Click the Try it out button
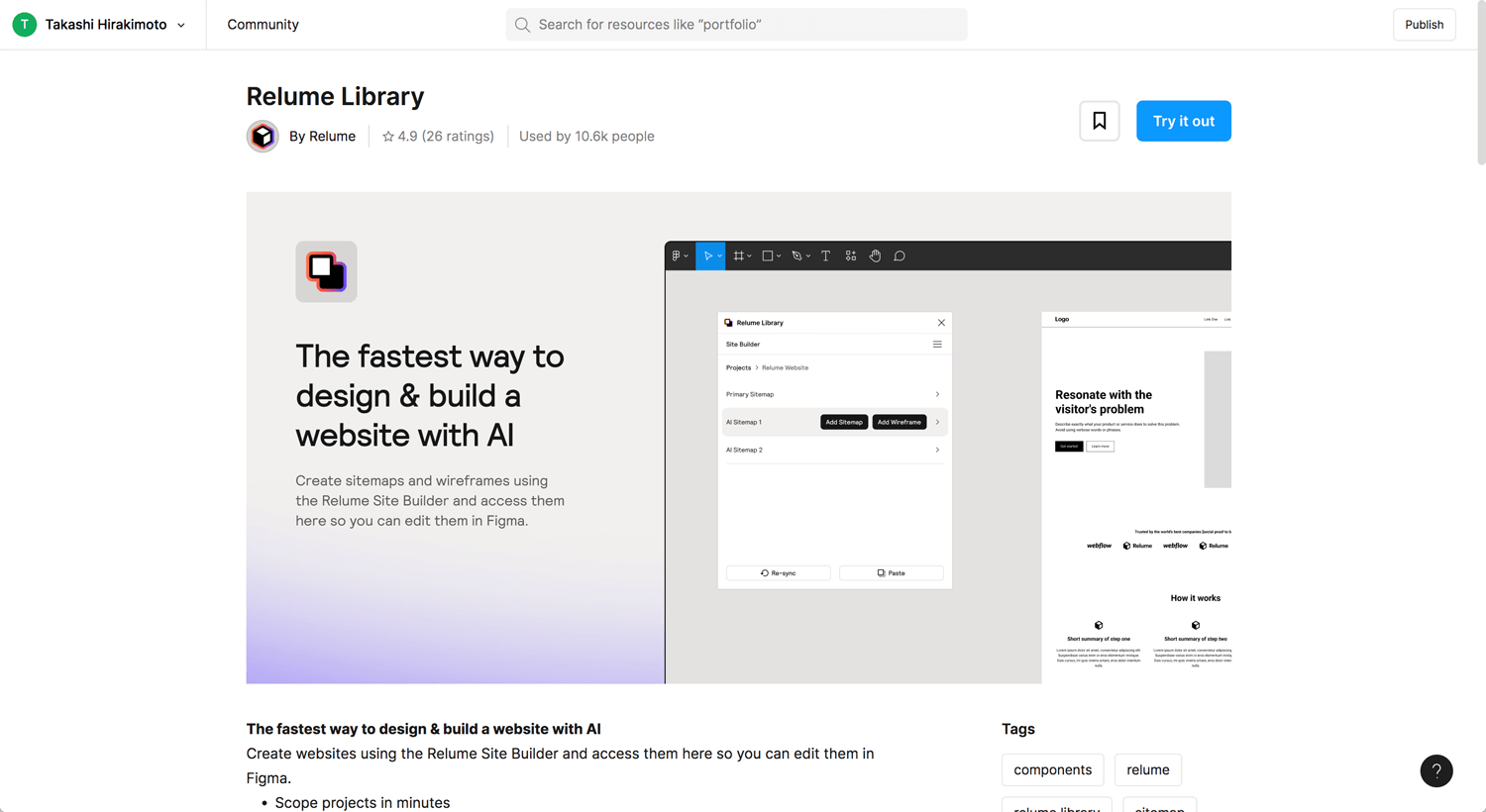1486x812 pixels. click(1183, 121)
